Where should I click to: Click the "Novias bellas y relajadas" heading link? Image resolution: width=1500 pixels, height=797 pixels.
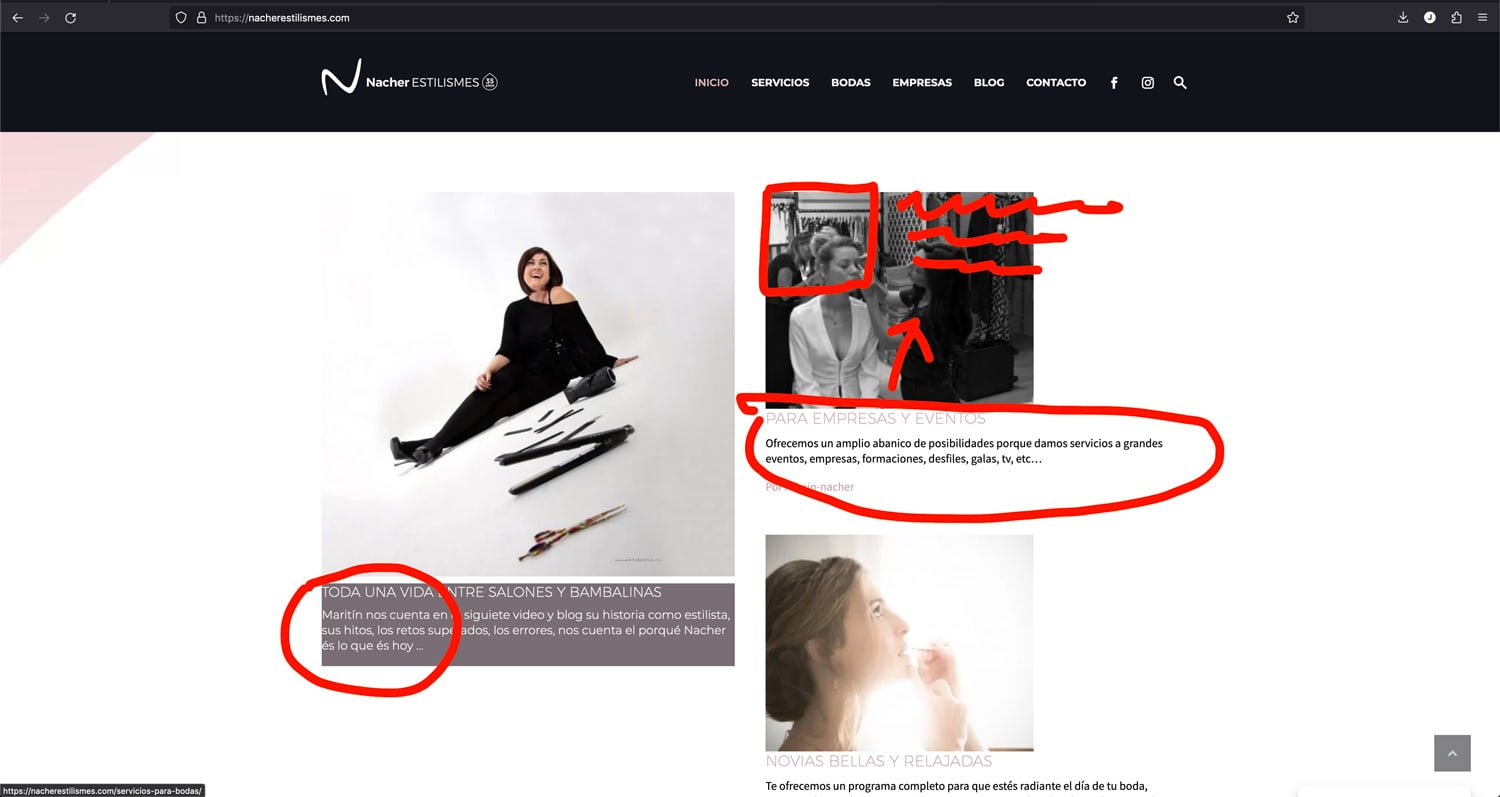(878, 761)
